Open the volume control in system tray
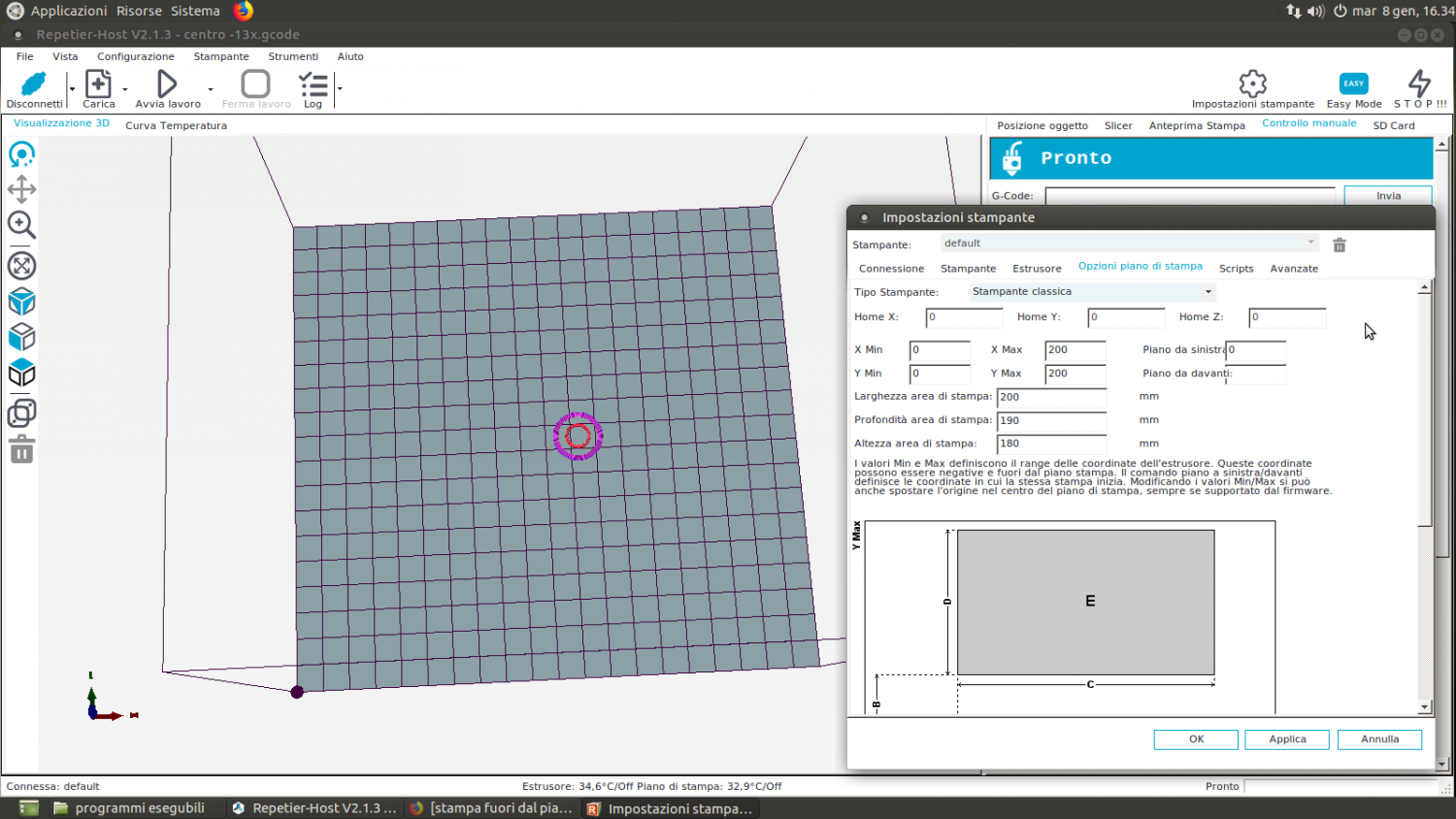The image size is (1456, 819). (x=1315, y=11)
